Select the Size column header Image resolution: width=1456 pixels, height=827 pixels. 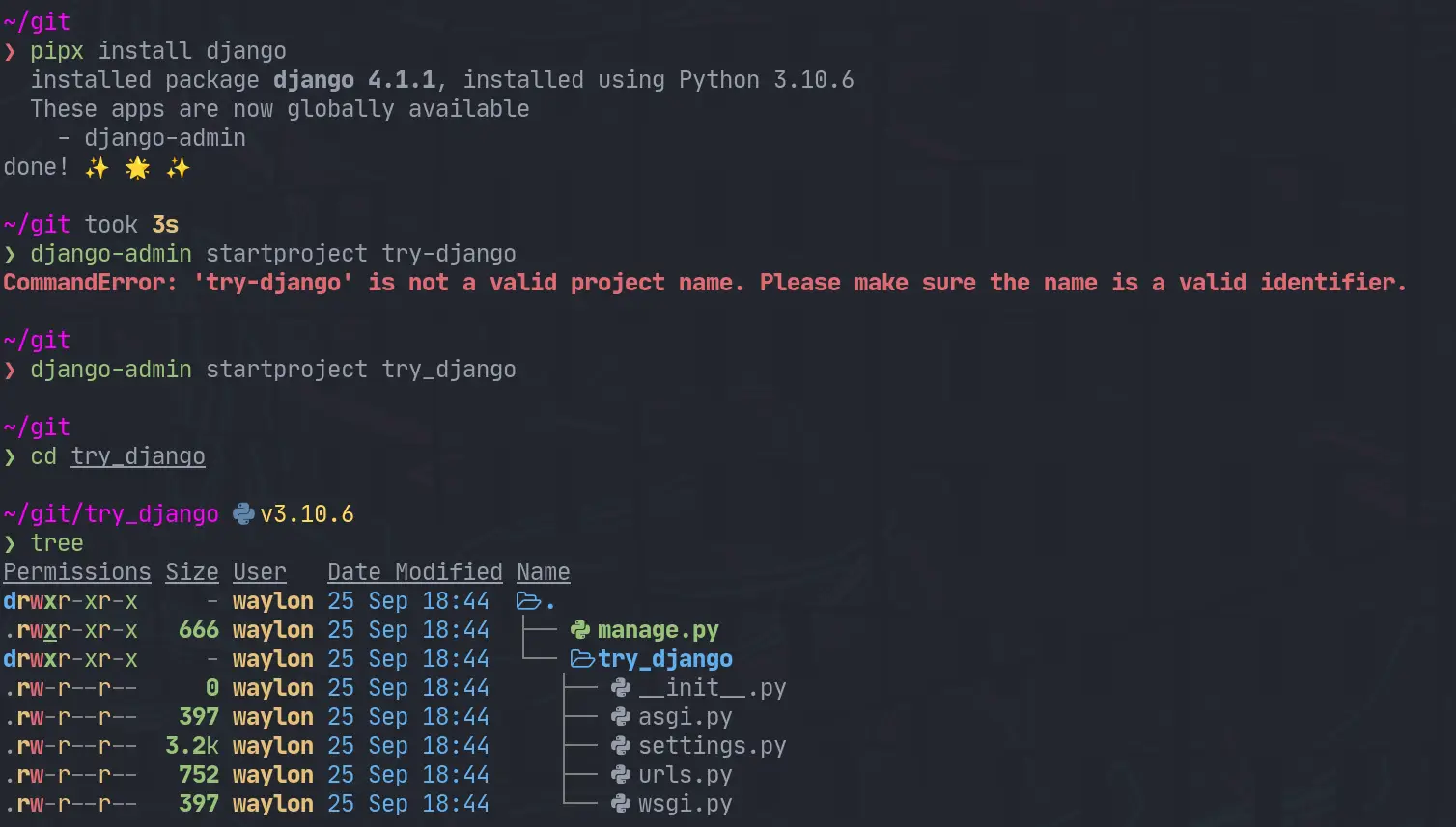tap(192, 572)
